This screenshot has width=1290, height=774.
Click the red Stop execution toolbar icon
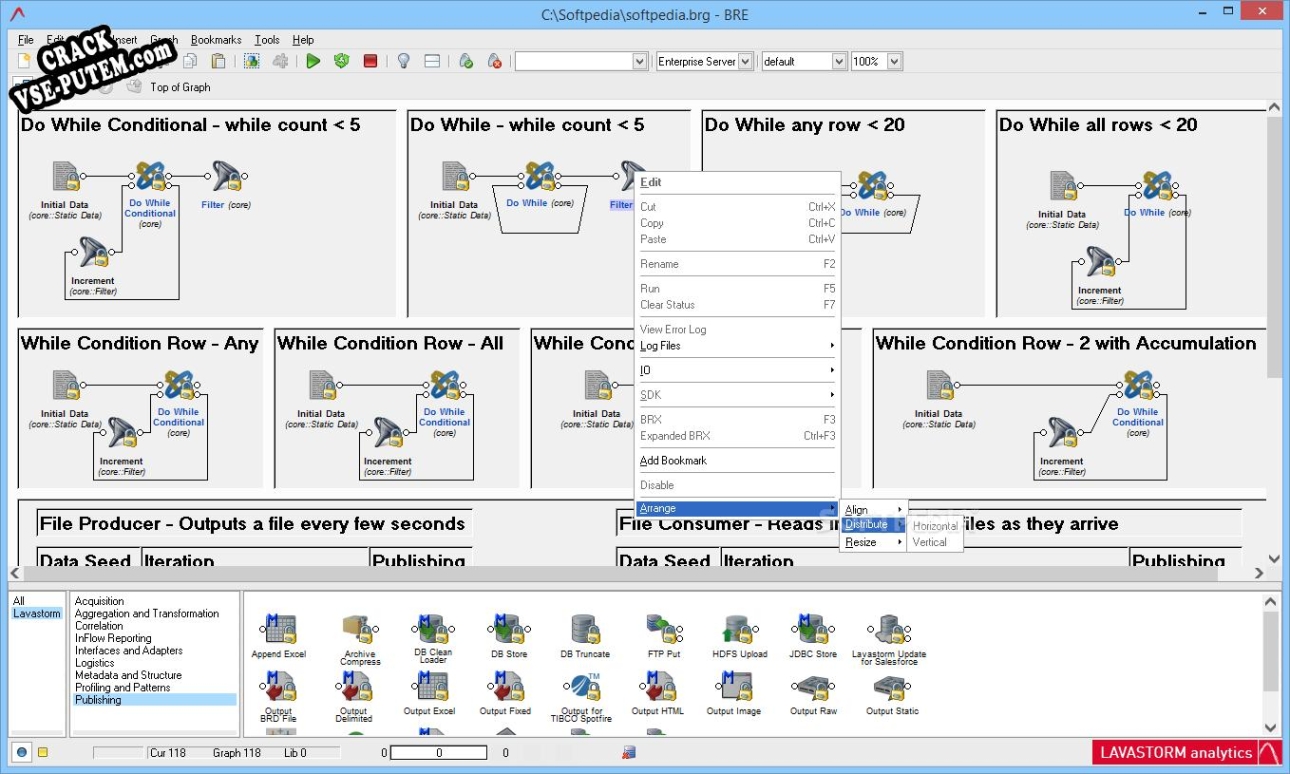tap(369, 61)
